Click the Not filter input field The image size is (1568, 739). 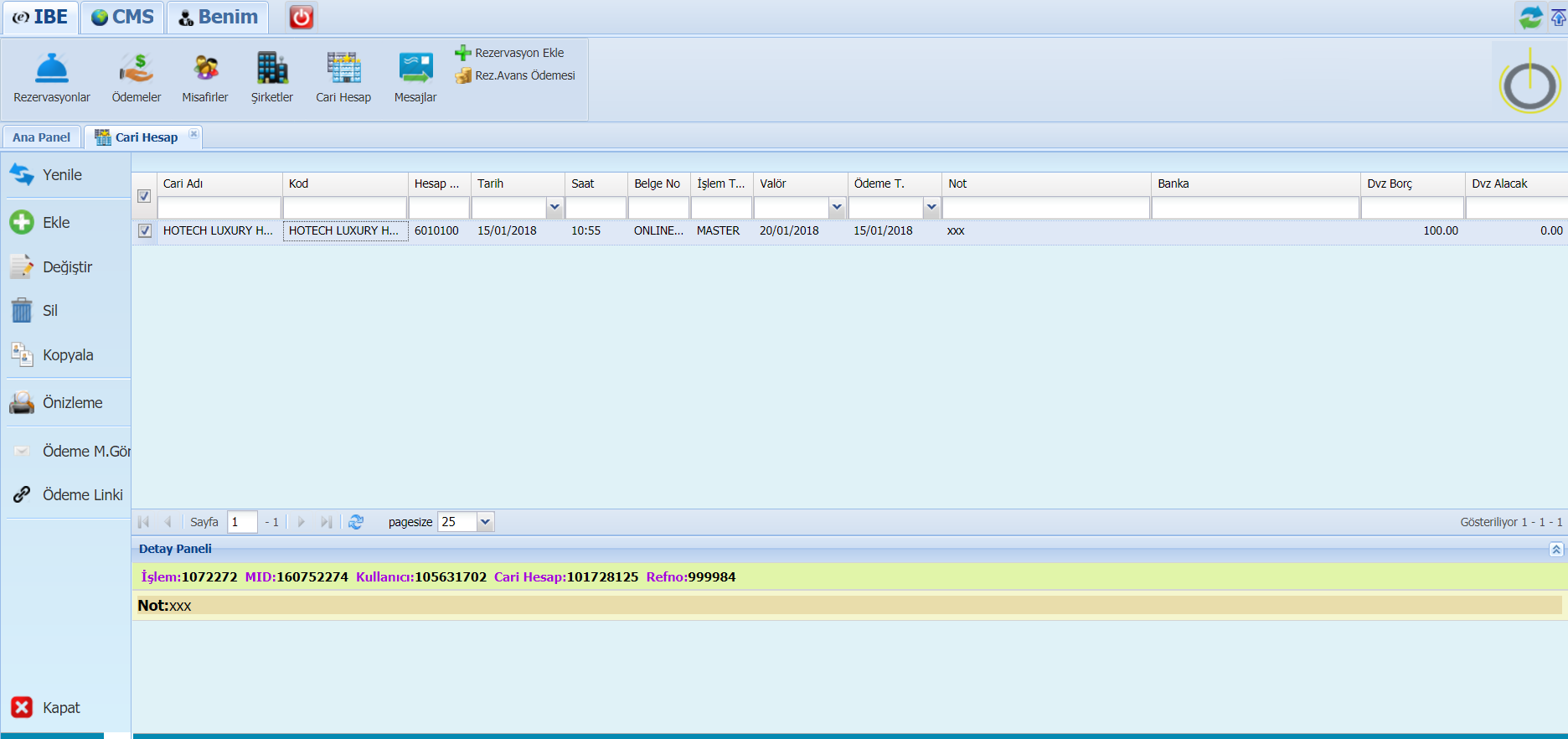[1046, 207]
